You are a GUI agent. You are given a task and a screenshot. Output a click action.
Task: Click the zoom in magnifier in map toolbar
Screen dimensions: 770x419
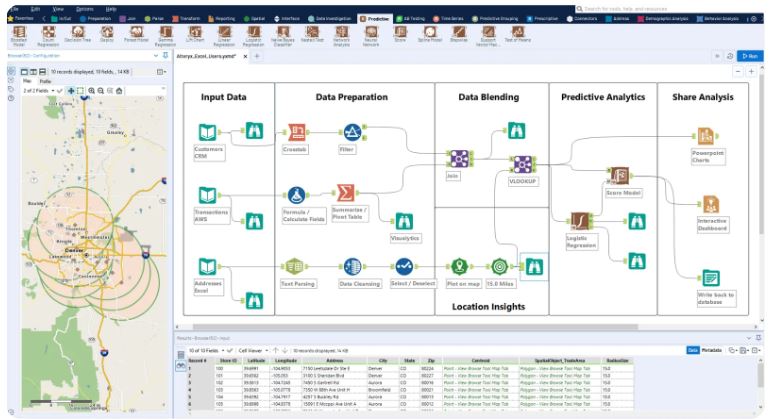tap(91, 91)
